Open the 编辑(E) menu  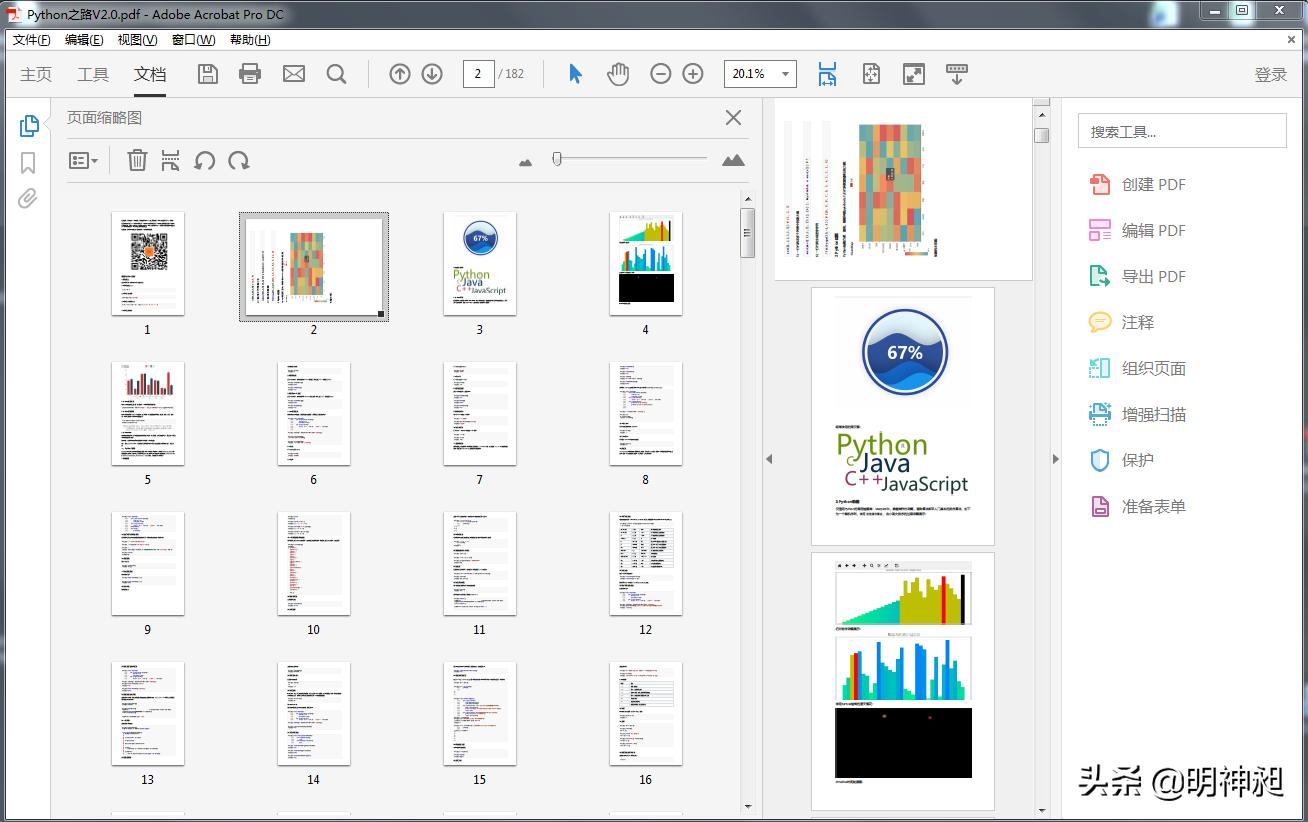(x=84, y=40)
